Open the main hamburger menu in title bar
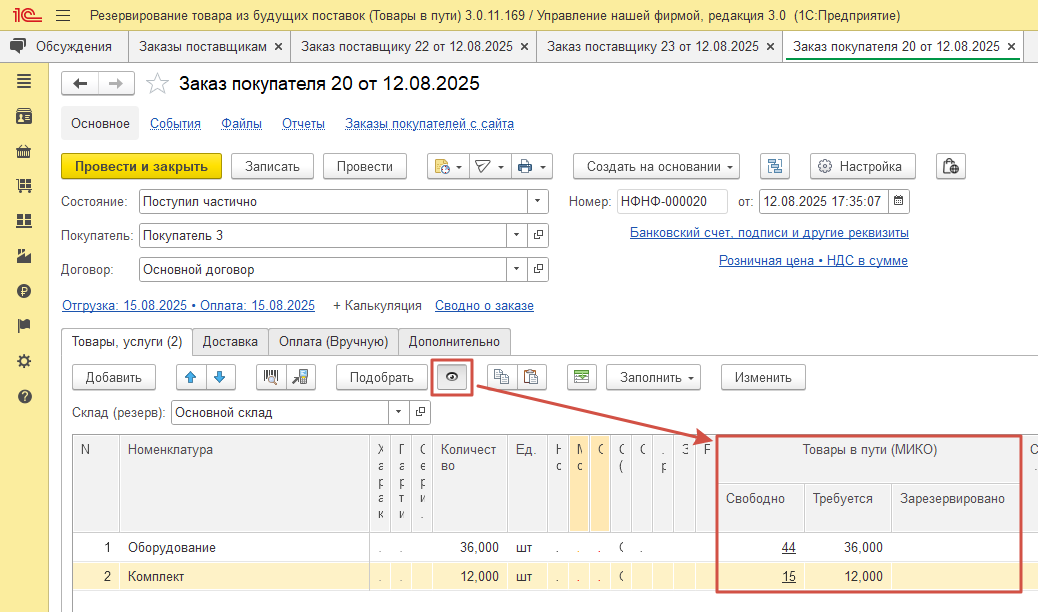The width and height of the screenshot is (1038, 612). 63,16
